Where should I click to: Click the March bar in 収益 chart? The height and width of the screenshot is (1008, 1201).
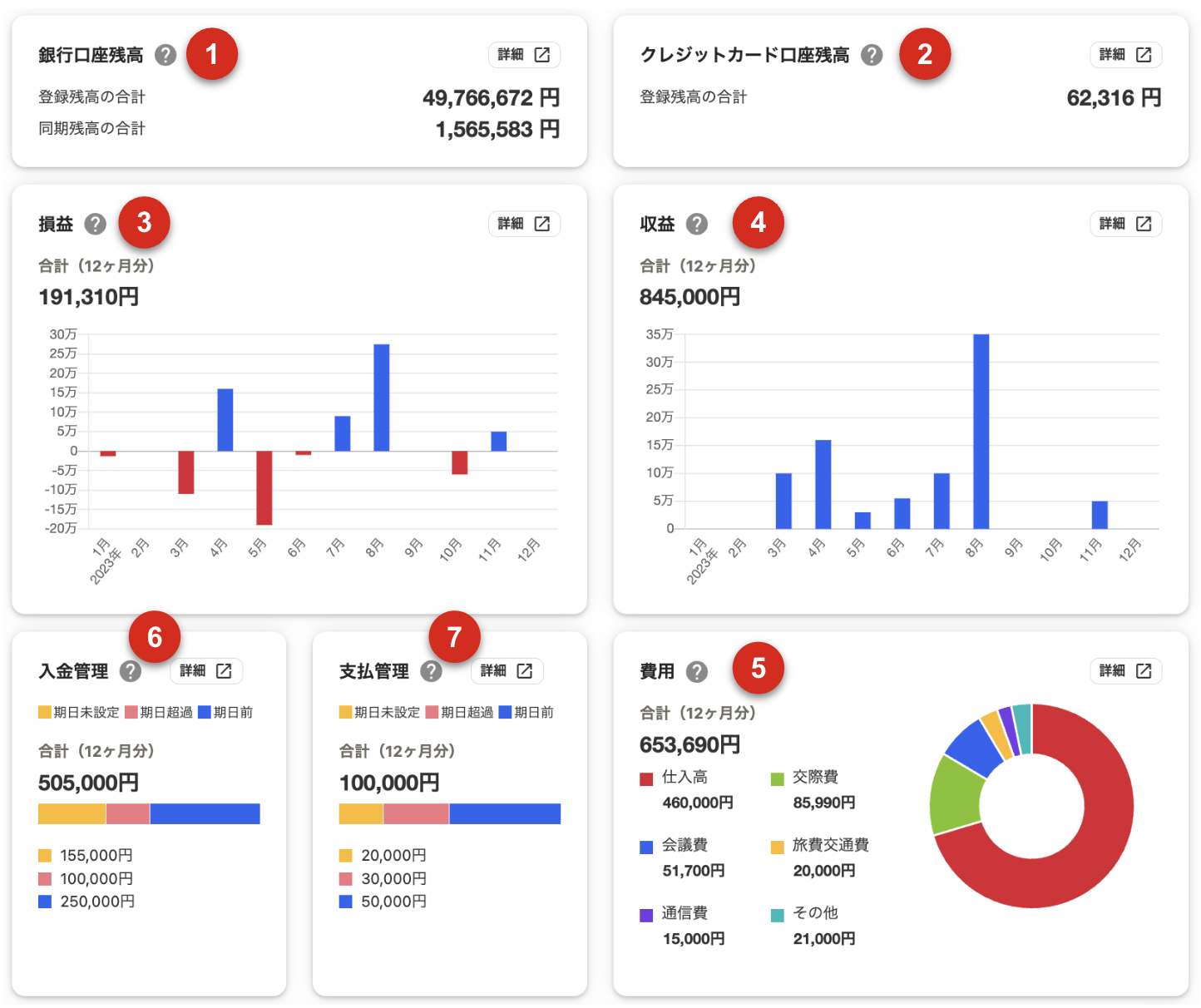coord(783,501)
